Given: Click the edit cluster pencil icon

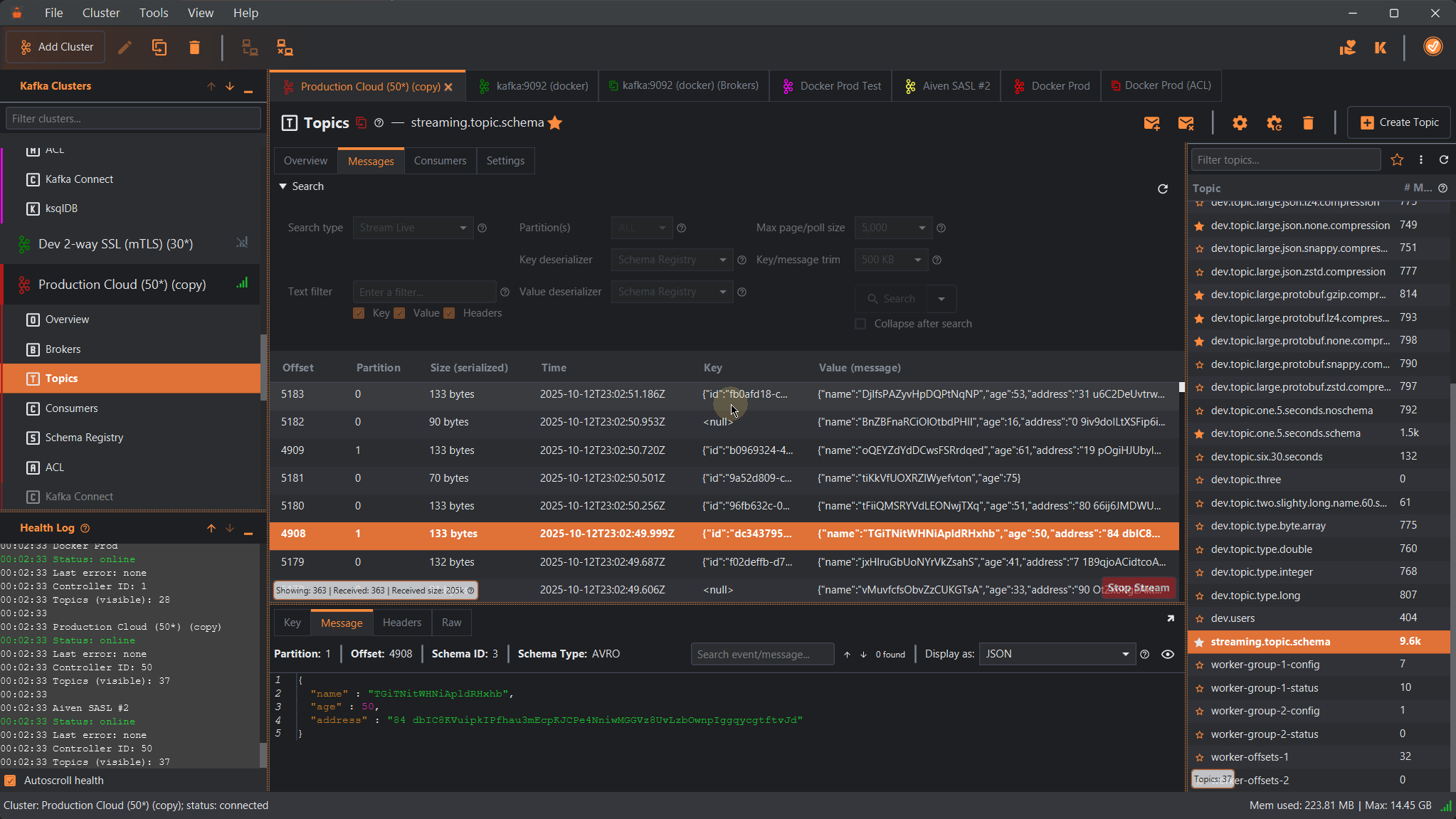Looking at the screenshot, I should 125,48.
